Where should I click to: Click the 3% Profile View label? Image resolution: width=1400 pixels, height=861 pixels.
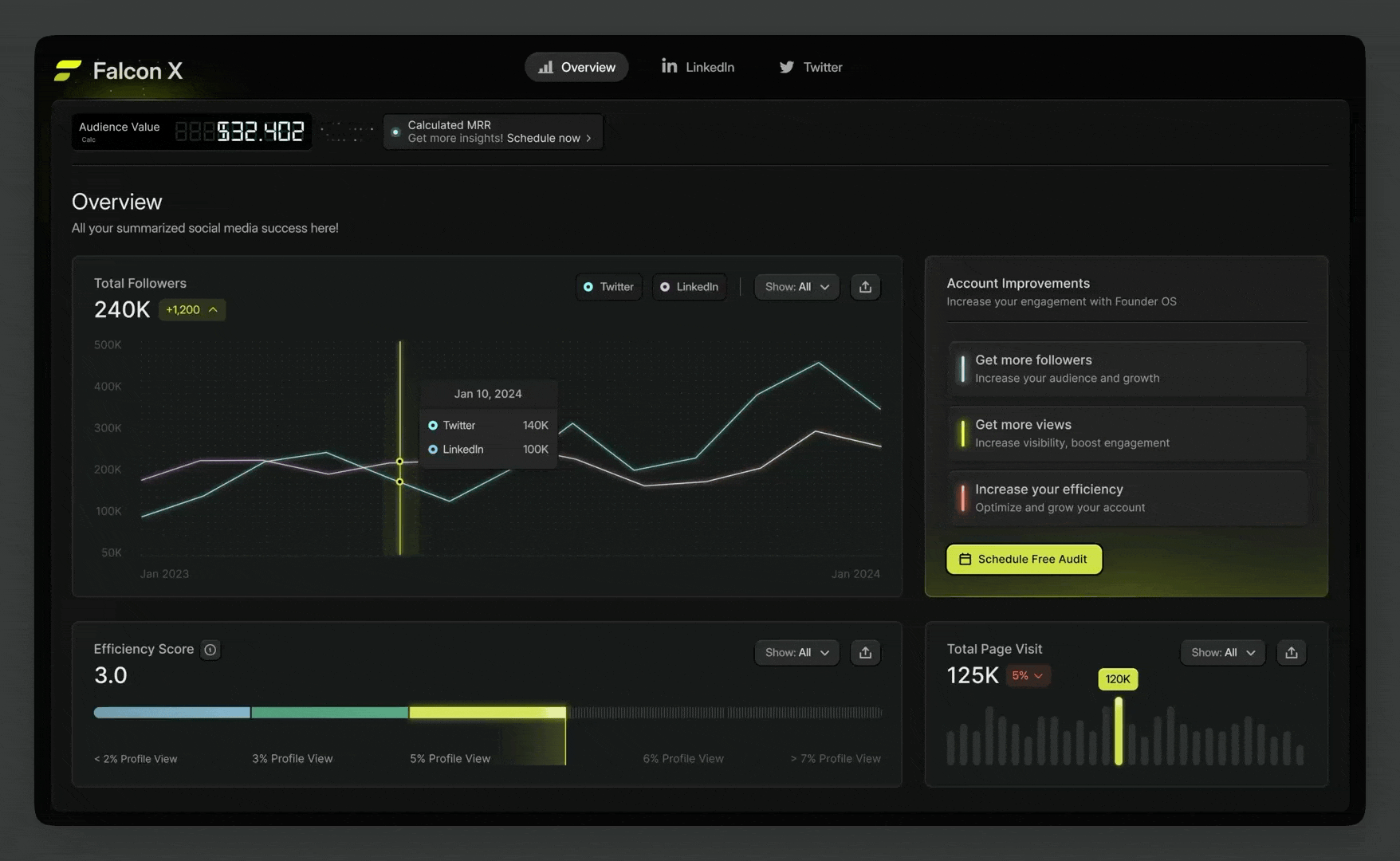pos(293,759)
